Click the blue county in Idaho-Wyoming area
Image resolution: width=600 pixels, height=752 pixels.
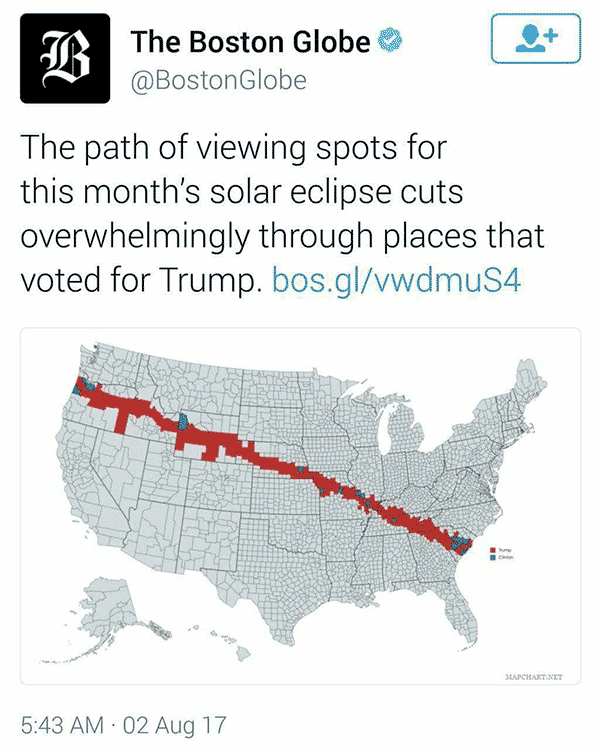[x=183, y=422]
